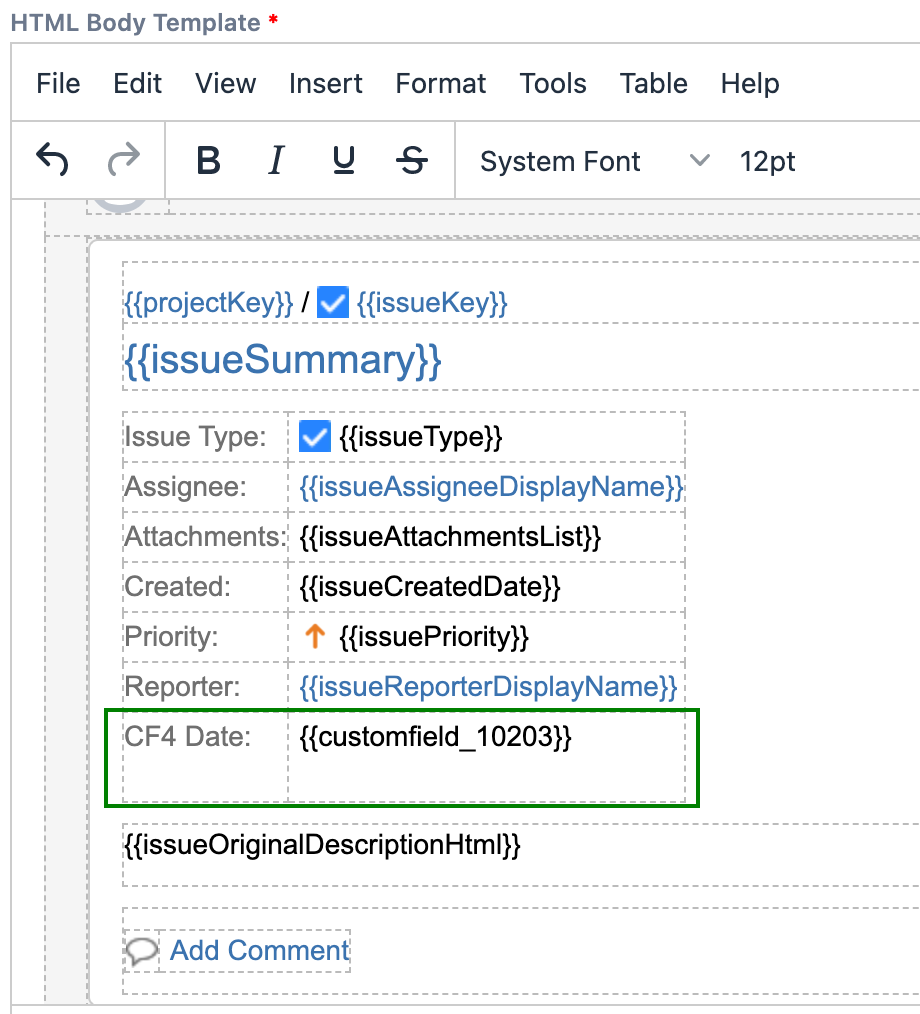Image resolution: width=920 pixels, height=1014 pixels.
Task: Click the orange priority arrow icon
Action: pyautogui.click(x=315, y=636)
